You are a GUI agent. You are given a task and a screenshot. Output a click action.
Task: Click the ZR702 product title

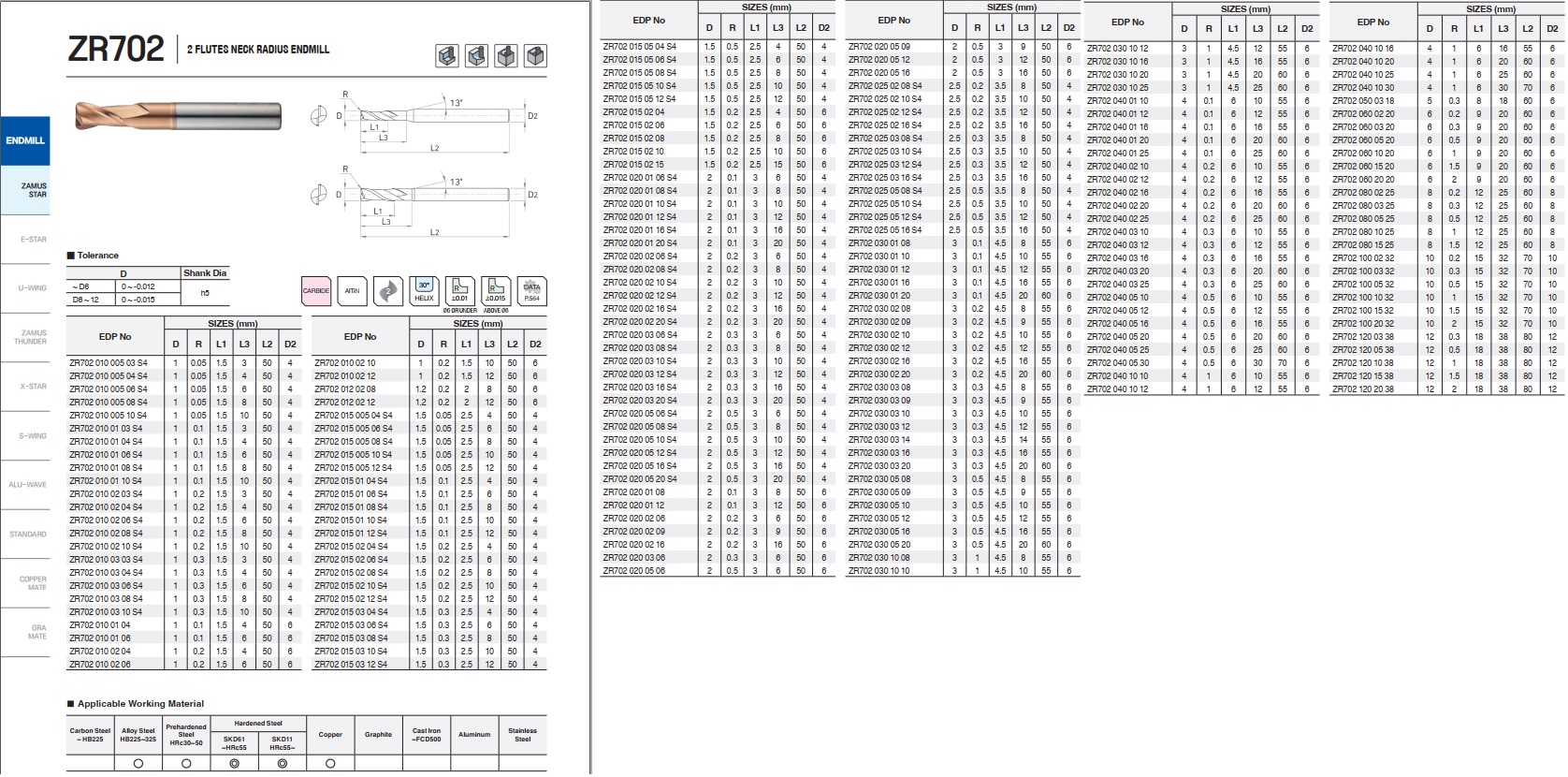pyautogui.click(x=116, y=49)
